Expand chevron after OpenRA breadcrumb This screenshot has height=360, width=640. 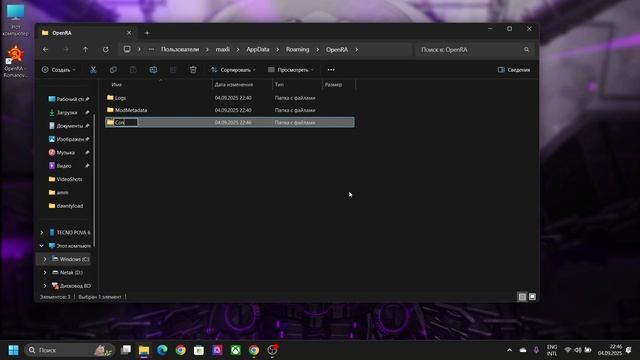(x=356, y=49)
